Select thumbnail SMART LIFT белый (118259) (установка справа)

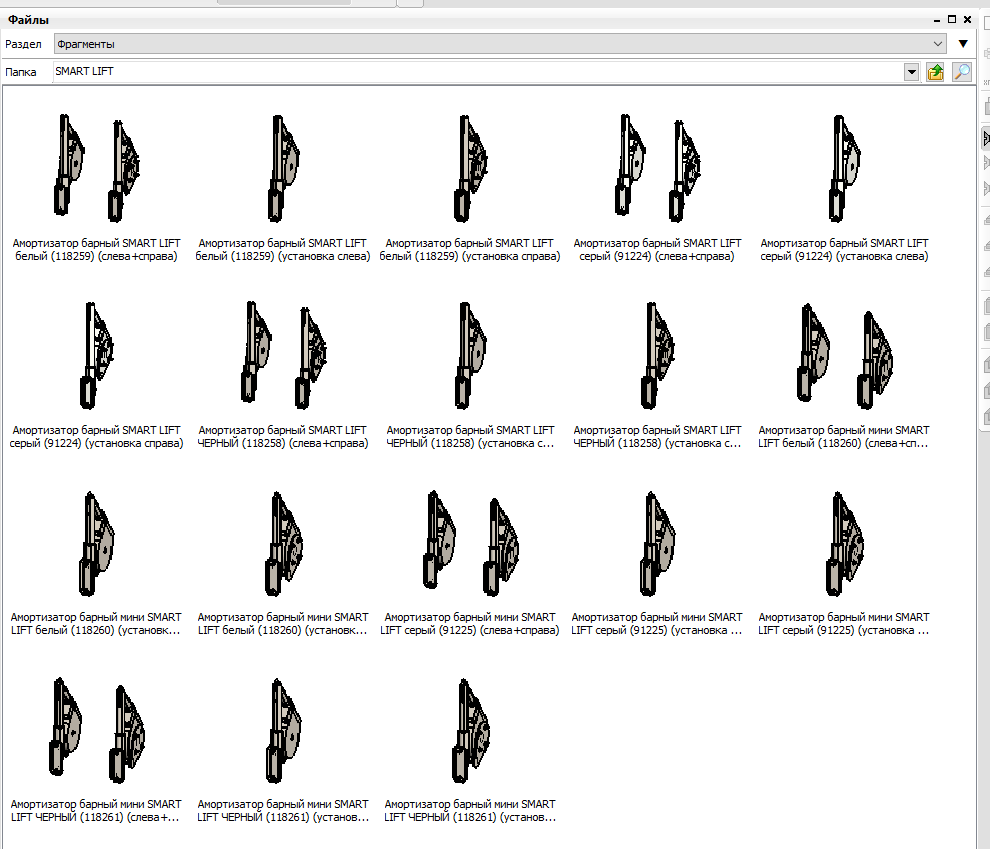click(470, 168)
